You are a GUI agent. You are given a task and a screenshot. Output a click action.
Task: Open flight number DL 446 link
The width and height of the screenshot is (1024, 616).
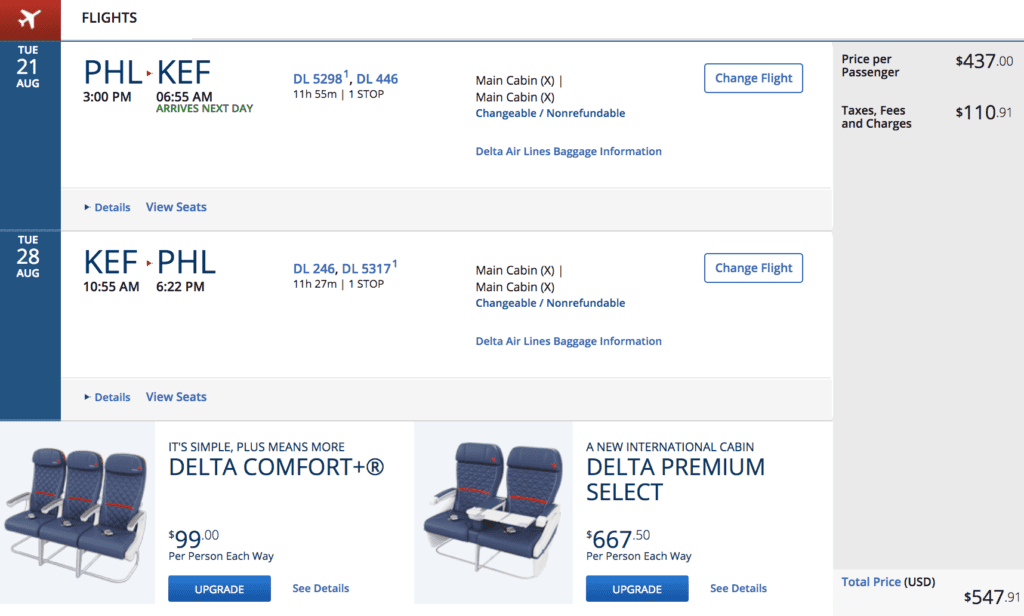coord(377,79)
